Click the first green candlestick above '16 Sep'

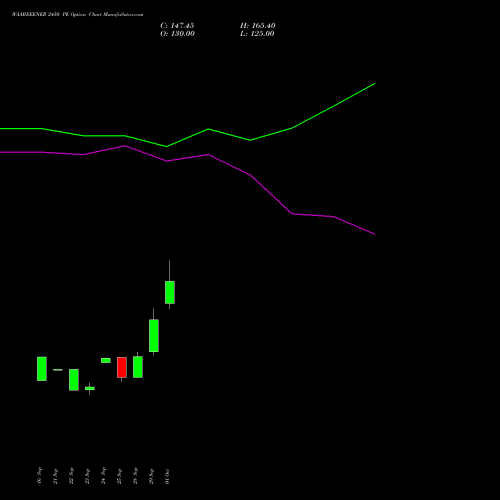pos(42,369)
